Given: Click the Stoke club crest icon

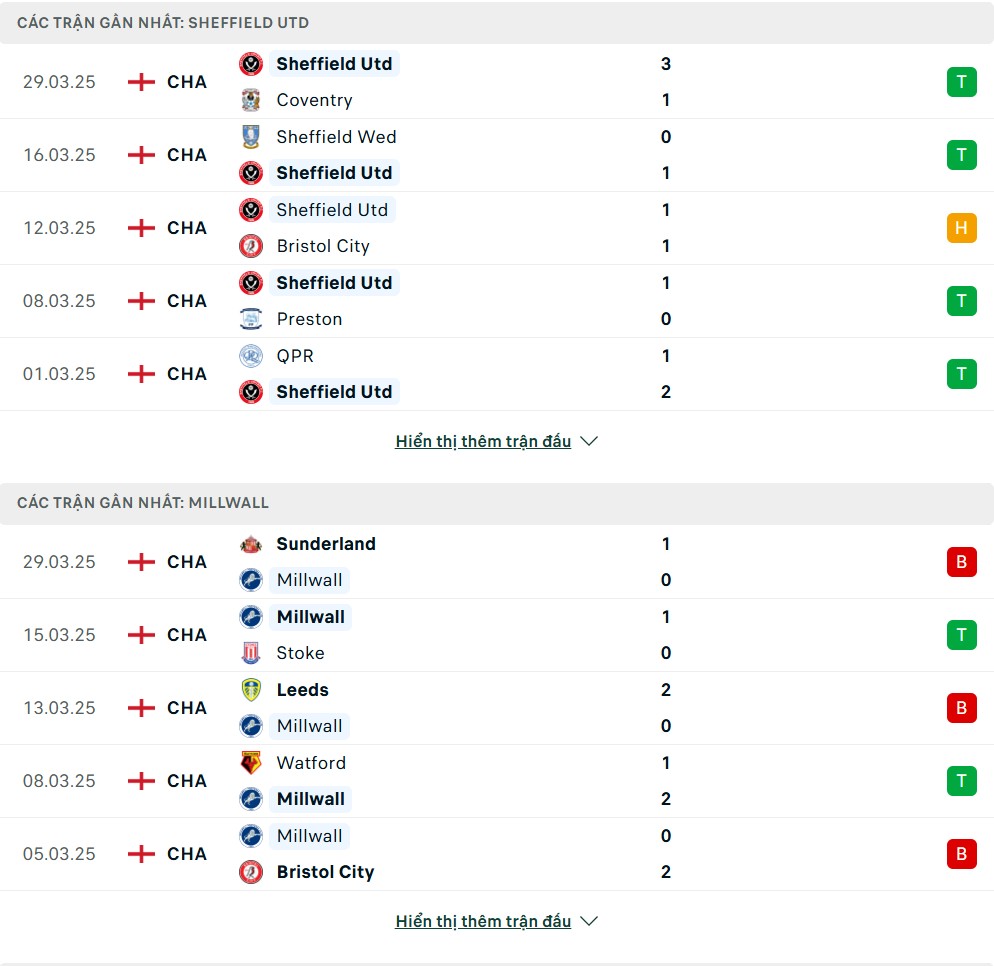Looking at the screenshot, I should pyautogui.click(x=251, y=653).
